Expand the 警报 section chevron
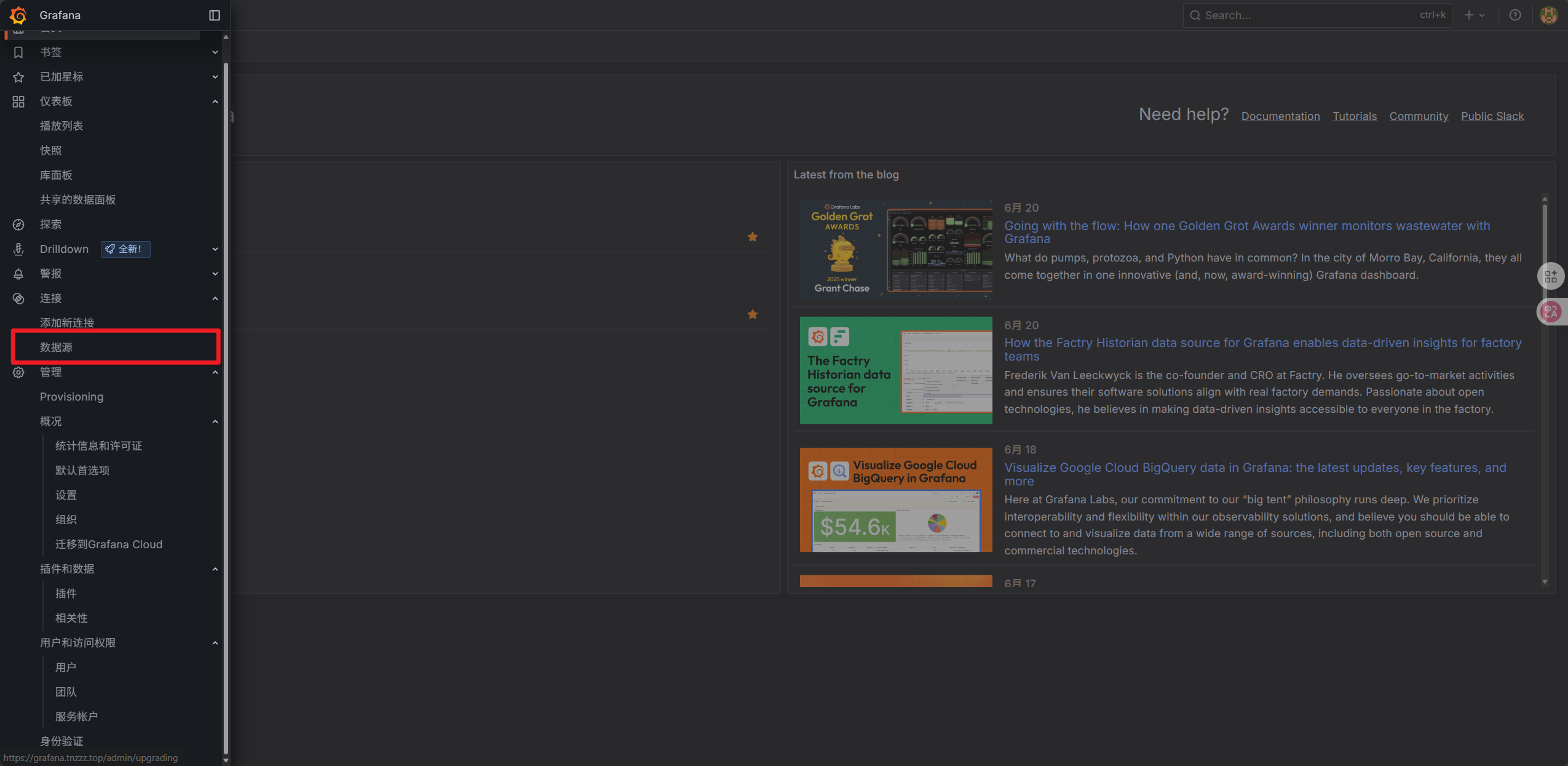Screen dimensions: 1568x766 click(215, 274)
